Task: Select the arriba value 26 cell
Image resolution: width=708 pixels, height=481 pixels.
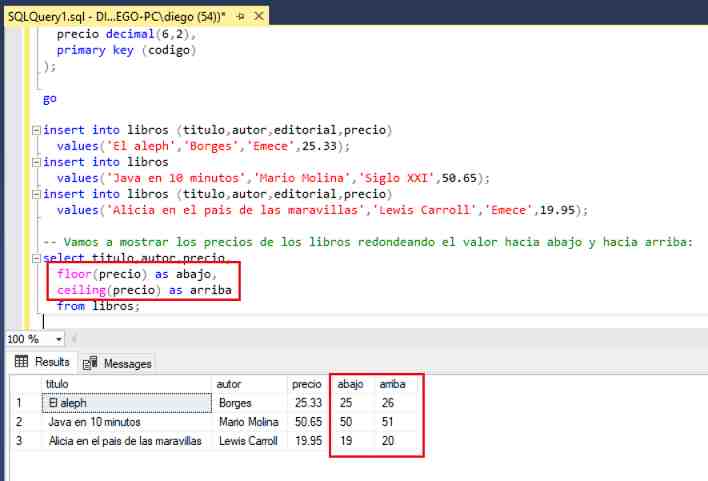Action: click(x=396, y=403)
